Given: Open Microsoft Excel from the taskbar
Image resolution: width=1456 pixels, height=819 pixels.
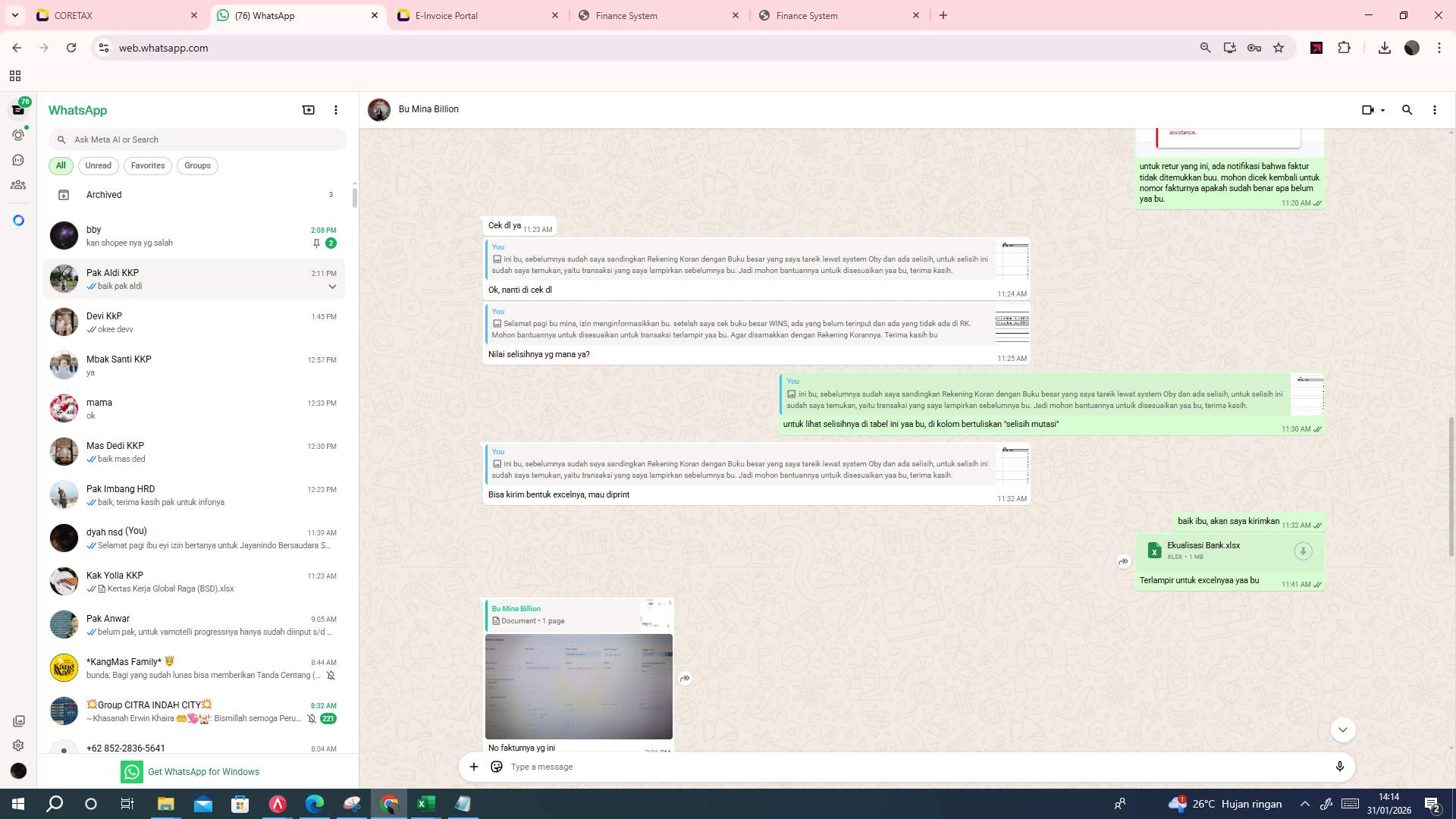Looking at the screenshot, I should click(x=425, y=803).
